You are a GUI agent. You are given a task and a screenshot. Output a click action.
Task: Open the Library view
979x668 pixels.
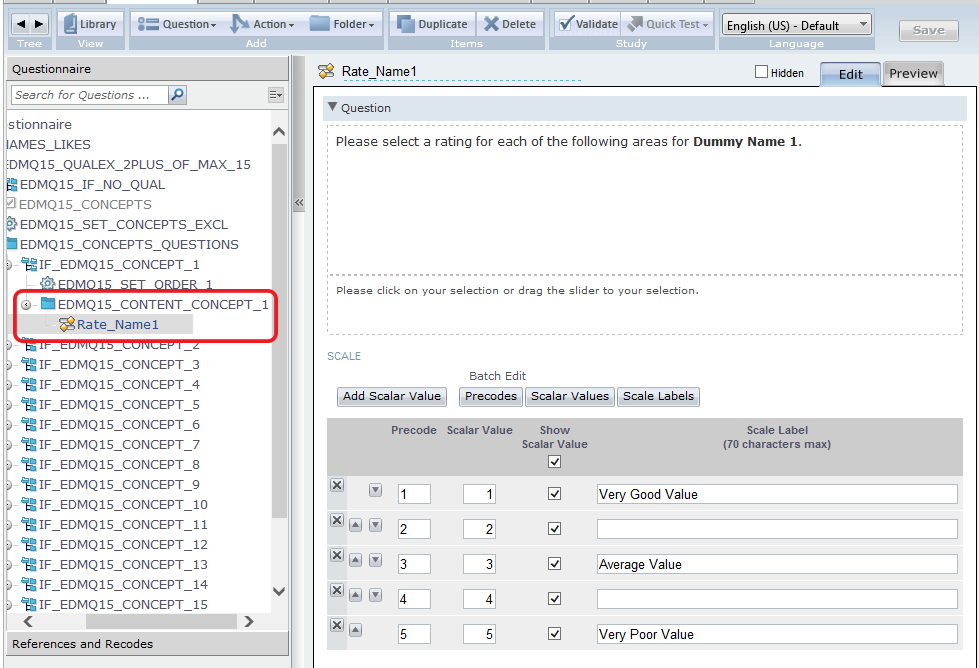pyautogui.click(x=91, y=24)
